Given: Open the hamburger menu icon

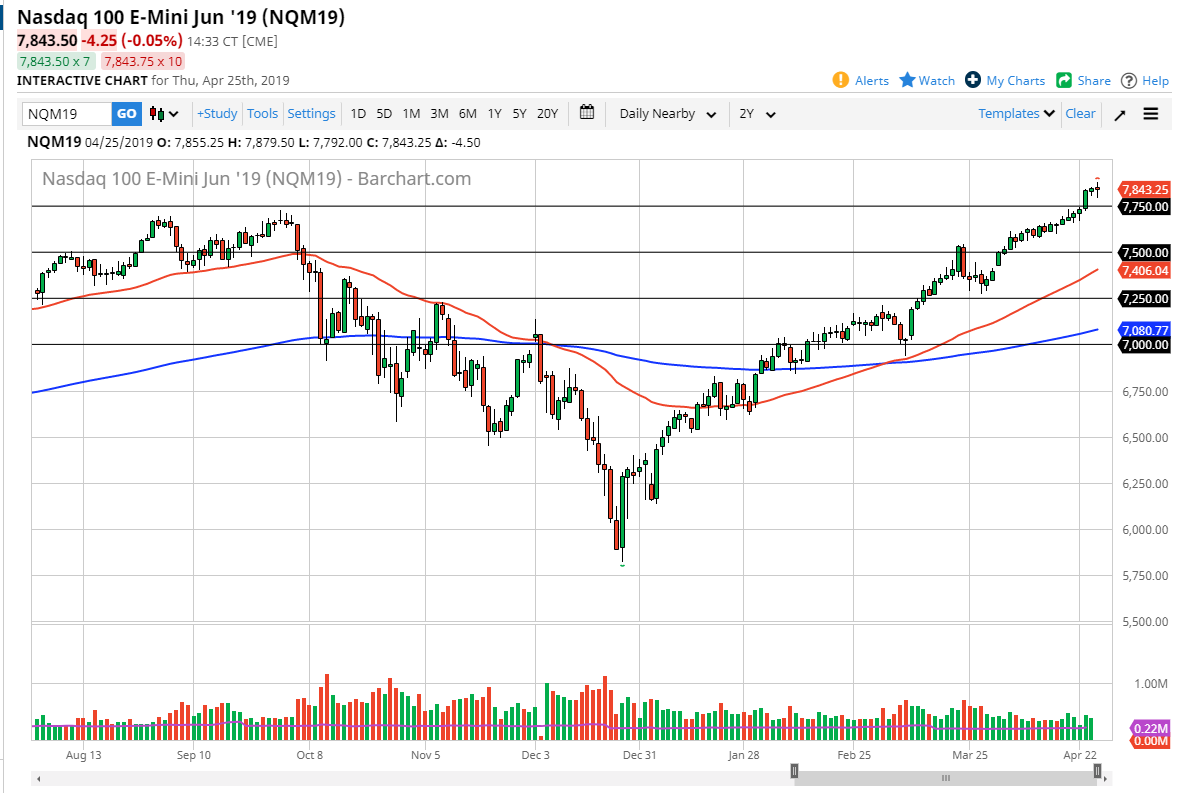Looking at the screenshot, I should pos(1150,113).
